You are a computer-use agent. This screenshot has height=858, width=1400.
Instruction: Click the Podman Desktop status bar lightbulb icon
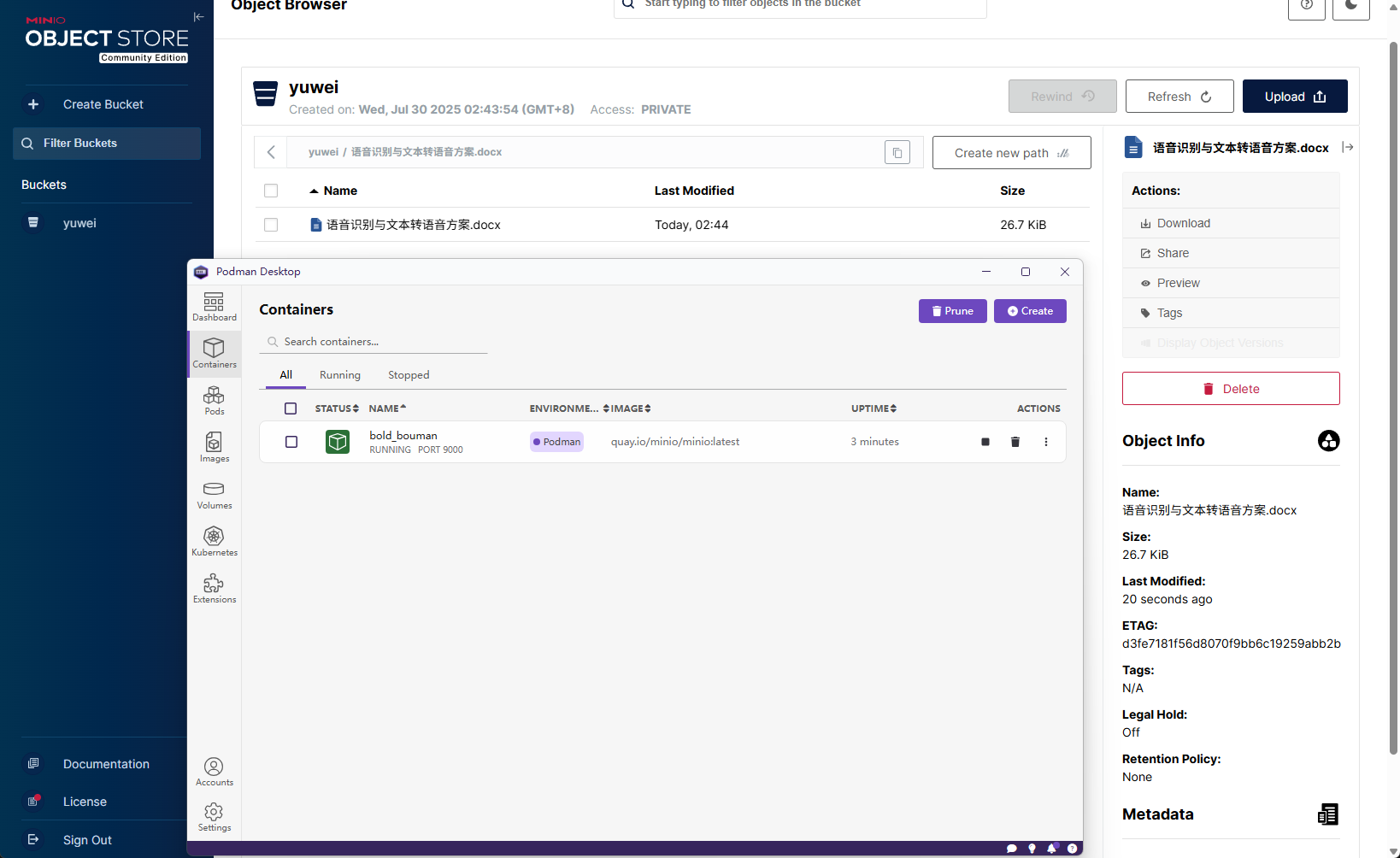[x=1032, y=849]
